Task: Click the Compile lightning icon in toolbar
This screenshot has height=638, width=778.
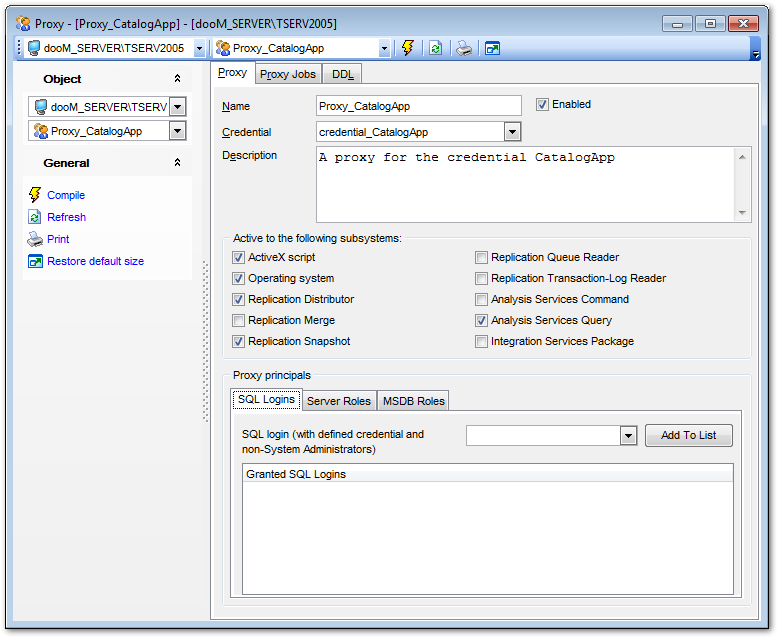Action: pos(408,48)
